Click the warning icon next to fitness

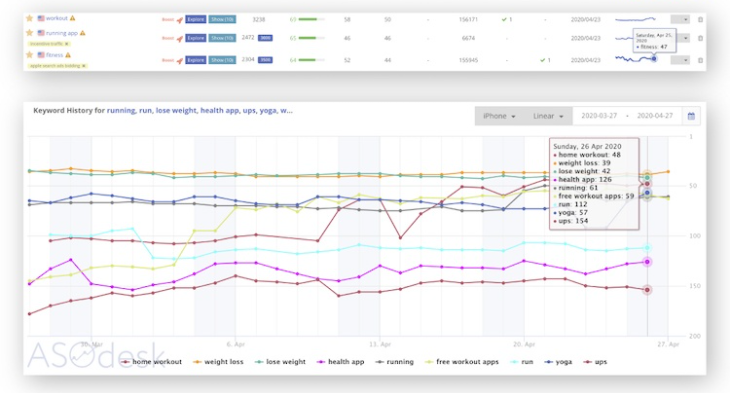68,55
